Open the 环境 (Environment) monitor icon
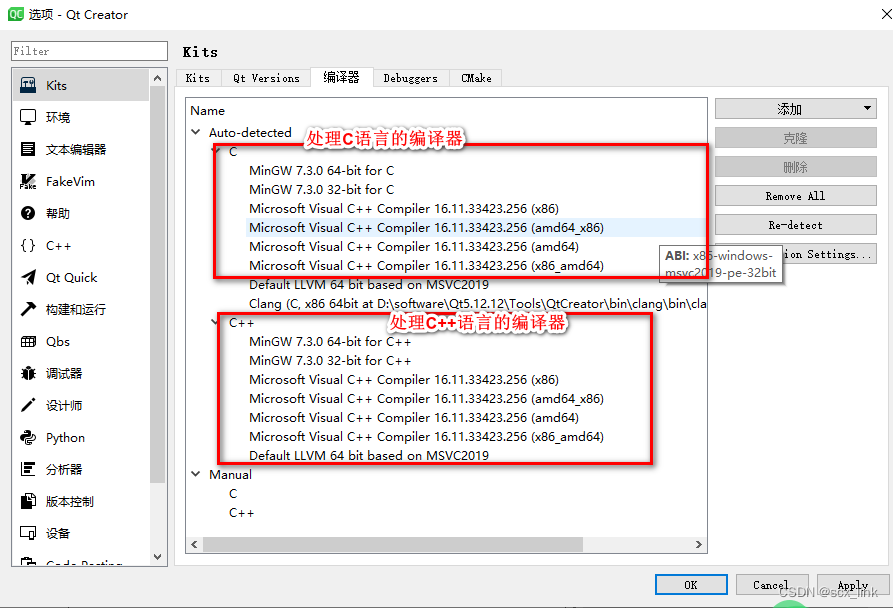893x608 pixels. click(x=28, y=117)
